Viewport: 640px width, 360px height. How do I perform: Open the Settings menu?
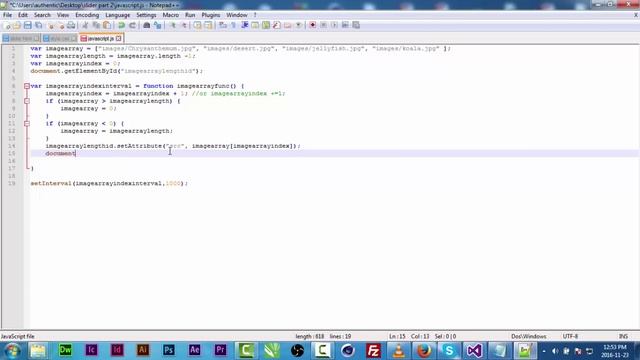tap(146, 15)
